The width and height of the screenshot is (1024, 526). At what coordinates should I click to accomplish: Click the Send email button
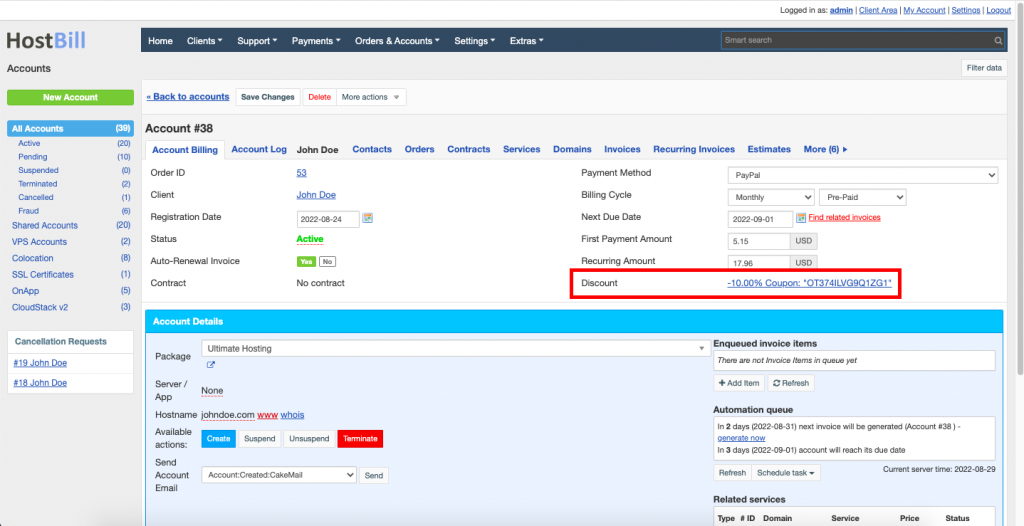(374, 476)
